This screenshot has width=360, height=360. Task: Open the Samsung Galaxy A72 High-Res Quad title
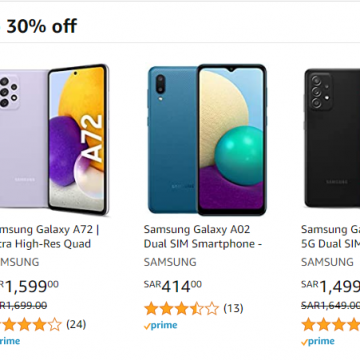click(x=49, y=237)
